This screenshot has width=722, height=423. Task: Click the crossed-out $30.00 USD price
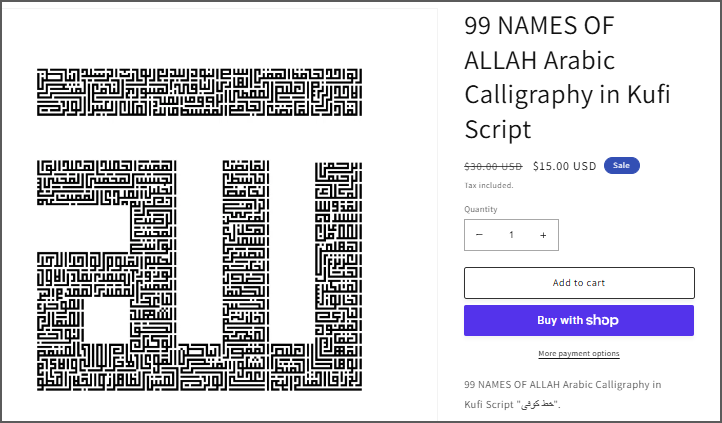tap(493, 166)
